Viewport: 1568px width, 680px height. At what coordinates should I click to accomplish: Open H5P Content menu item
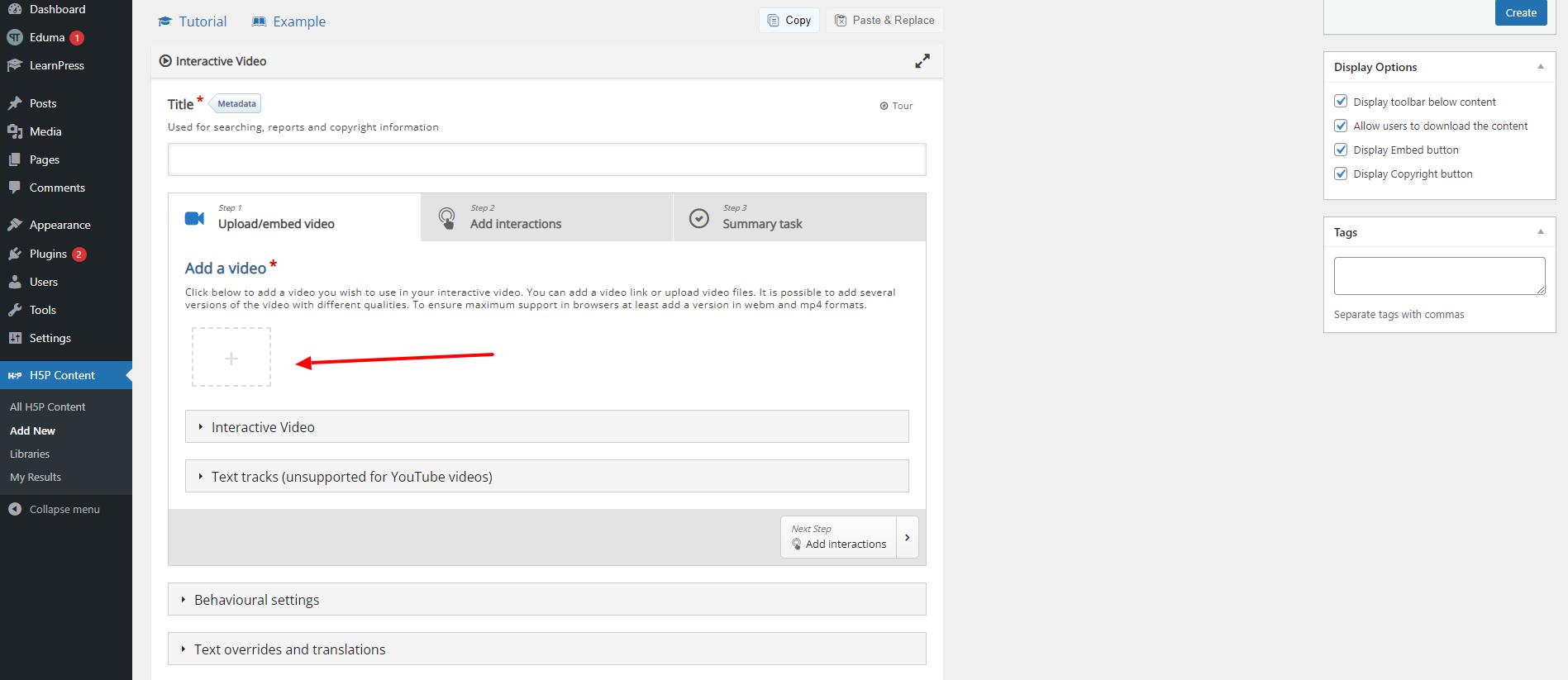(66, 375)
